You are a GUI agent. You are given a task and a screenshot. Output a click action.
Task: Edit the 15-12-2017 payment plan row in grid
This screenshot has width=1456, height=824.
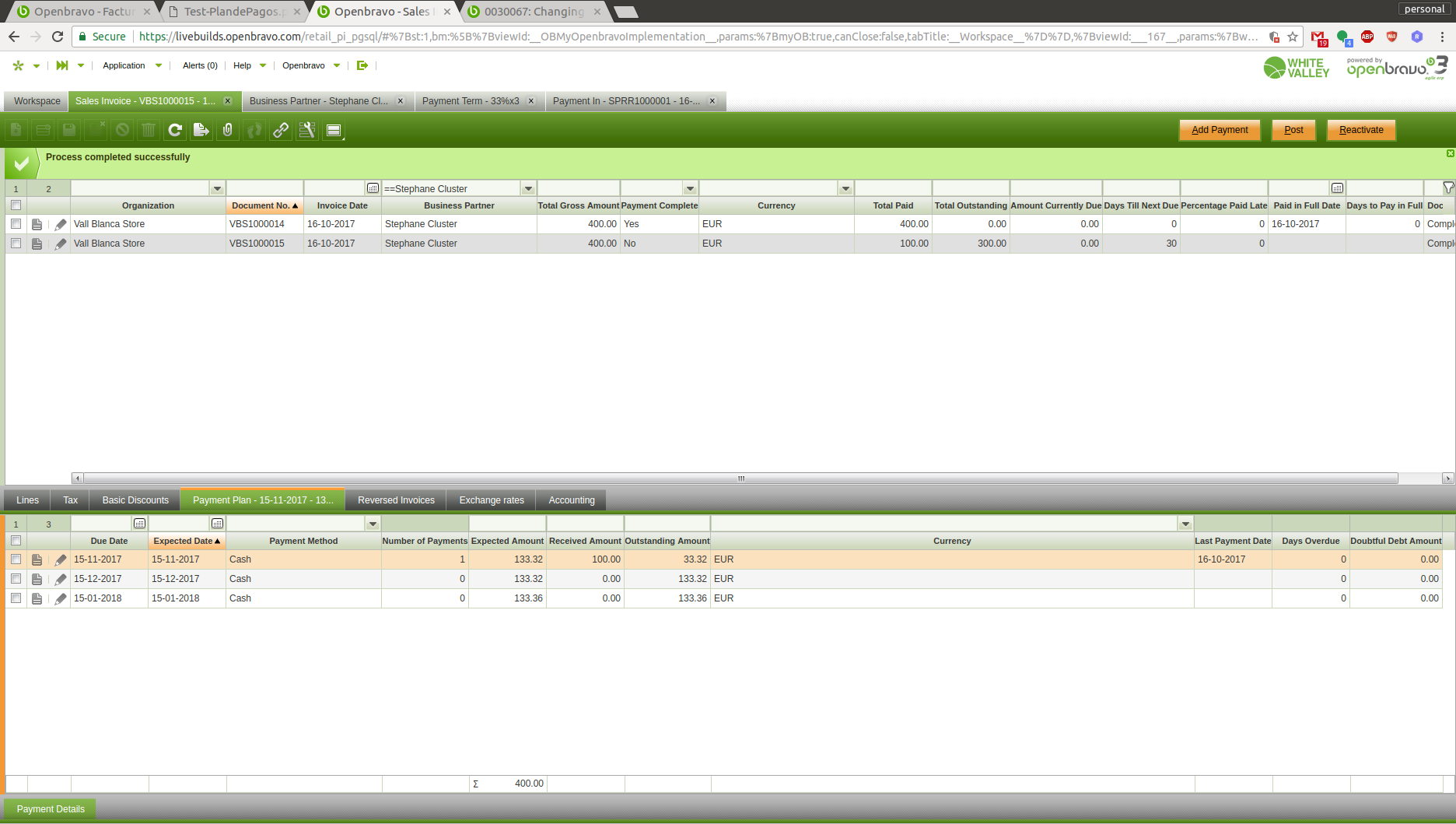point(61,579)
